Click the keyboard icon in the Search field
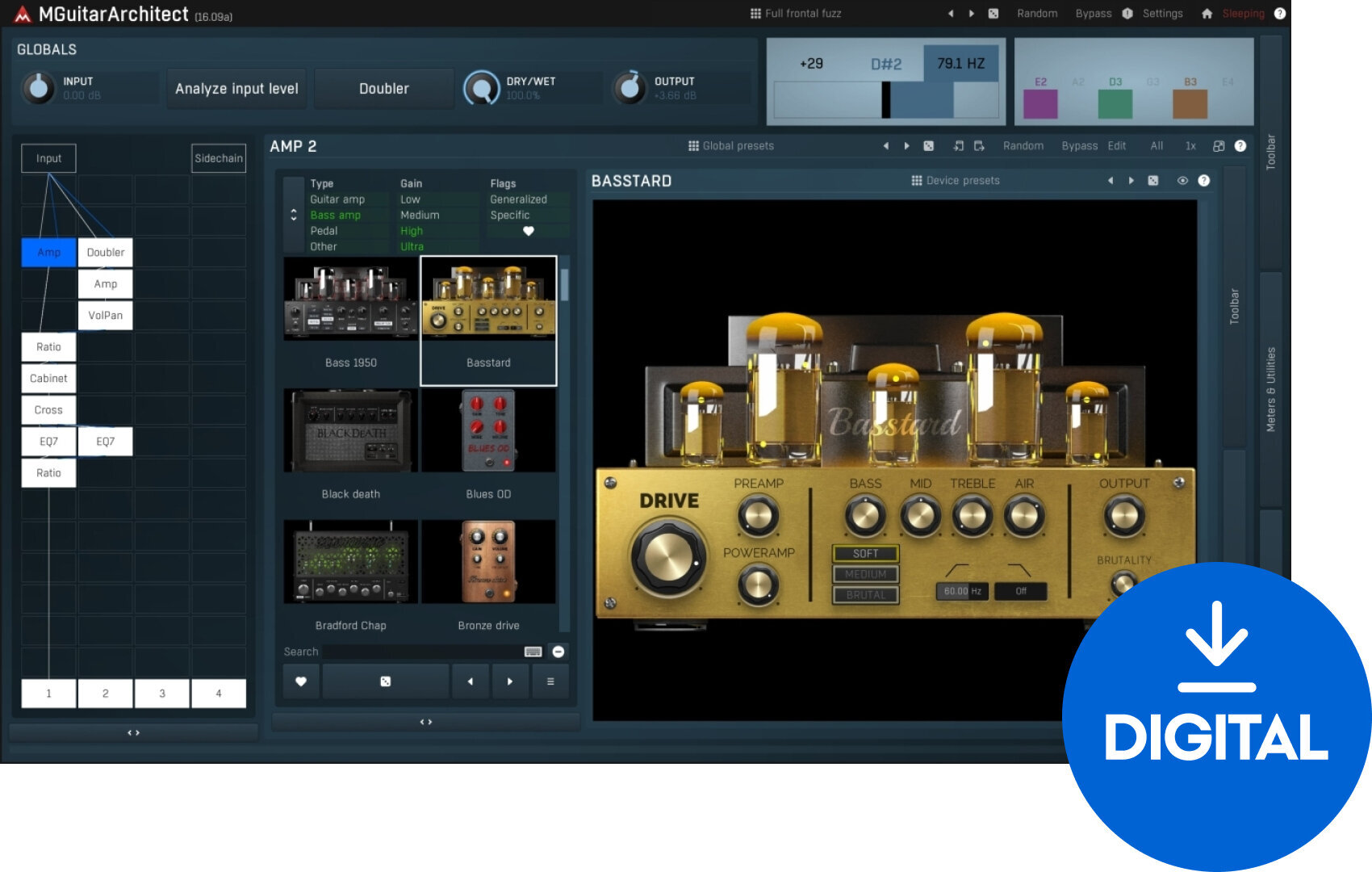 [533, 652]
